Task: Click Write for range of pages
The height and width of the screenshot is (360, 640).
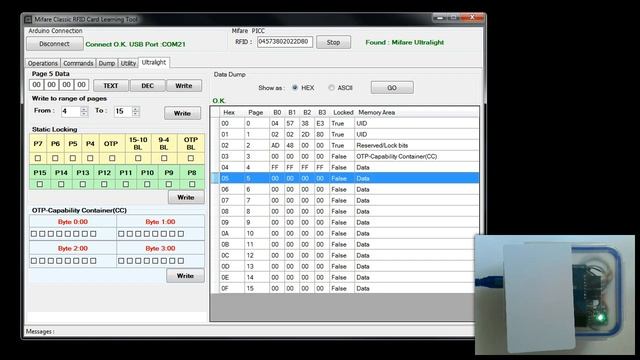Action: 182,113
